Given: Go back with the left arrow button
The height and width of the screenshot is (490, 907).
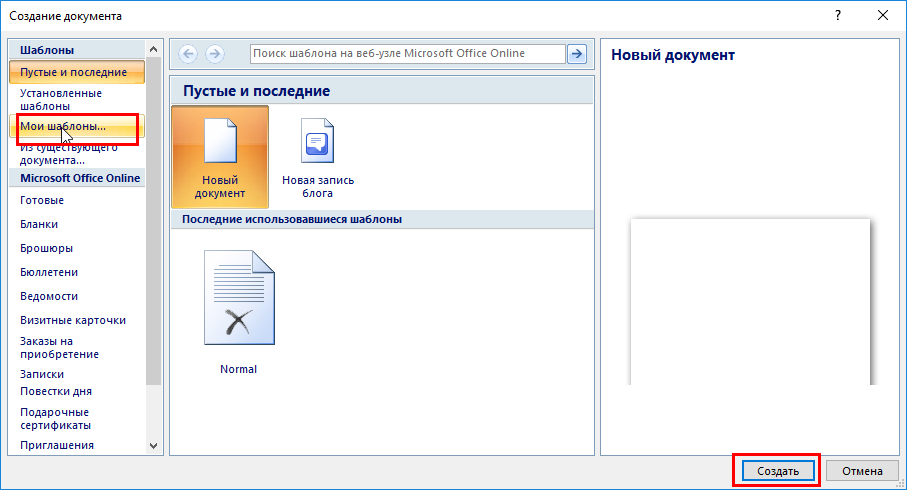Looking at the screenshot, I should pyautogui.click(x=188, y=54).
